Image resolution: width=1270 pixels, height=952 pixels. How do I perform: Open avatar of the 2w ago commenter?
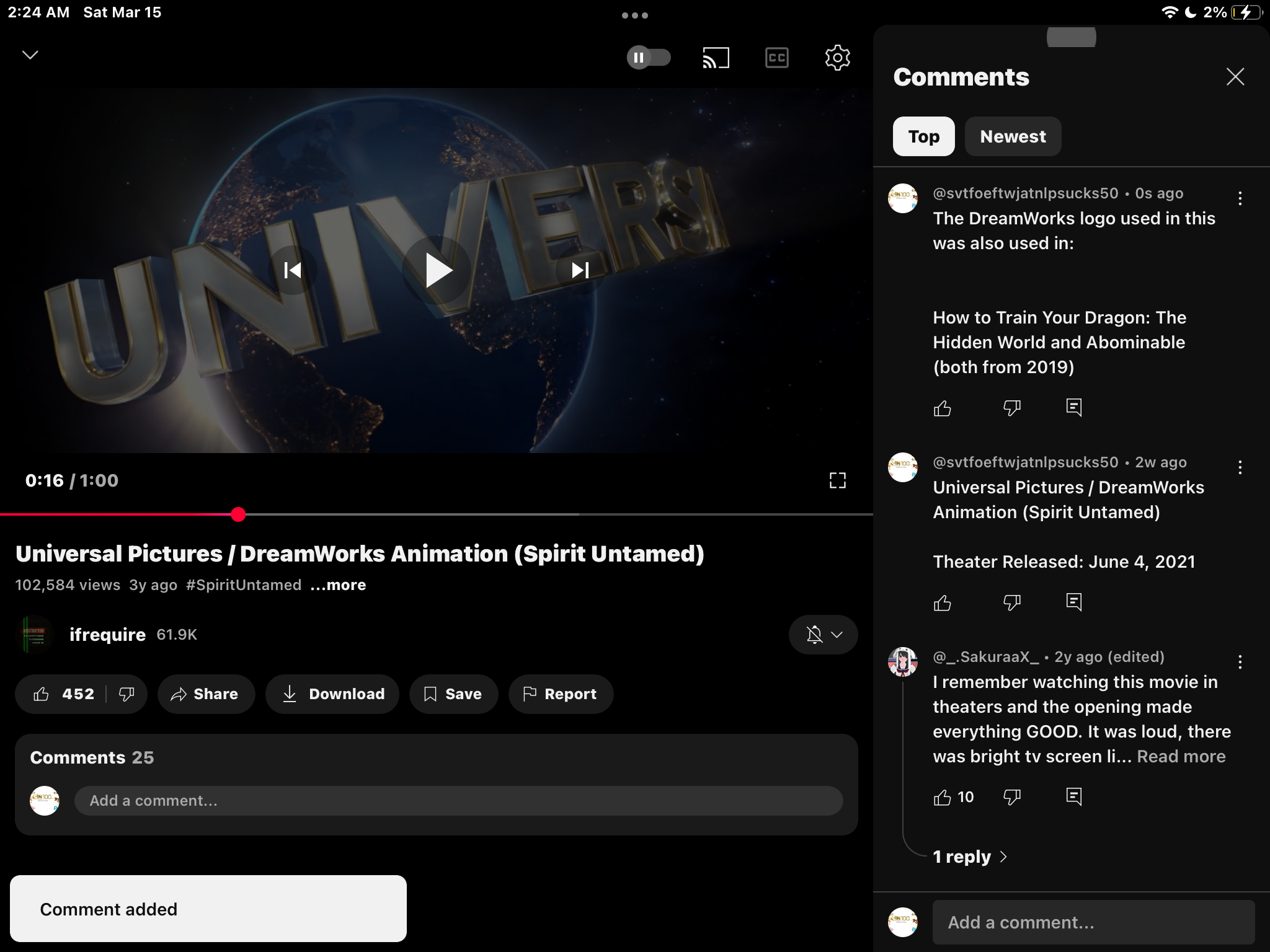(x=902, y=467)
